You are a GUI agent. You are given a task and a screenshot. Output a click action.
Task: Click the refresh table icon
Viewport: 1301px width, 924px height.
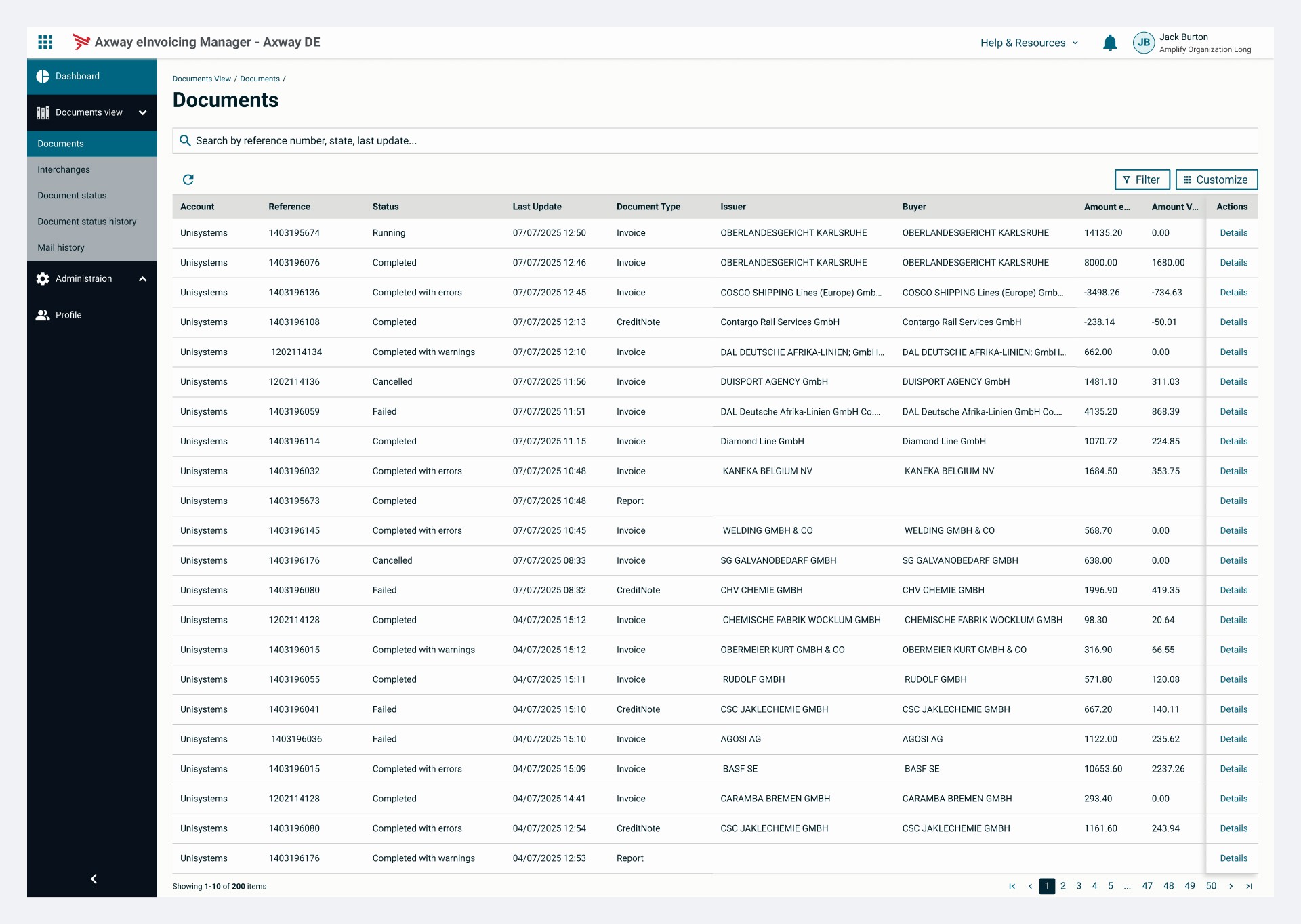coord(188,180)
